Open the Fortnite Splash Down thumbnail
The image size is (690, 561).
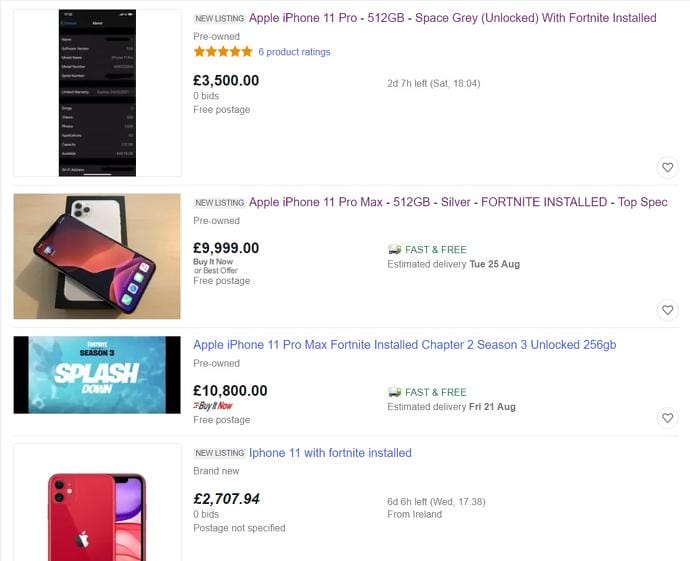(x=97, y=375)
